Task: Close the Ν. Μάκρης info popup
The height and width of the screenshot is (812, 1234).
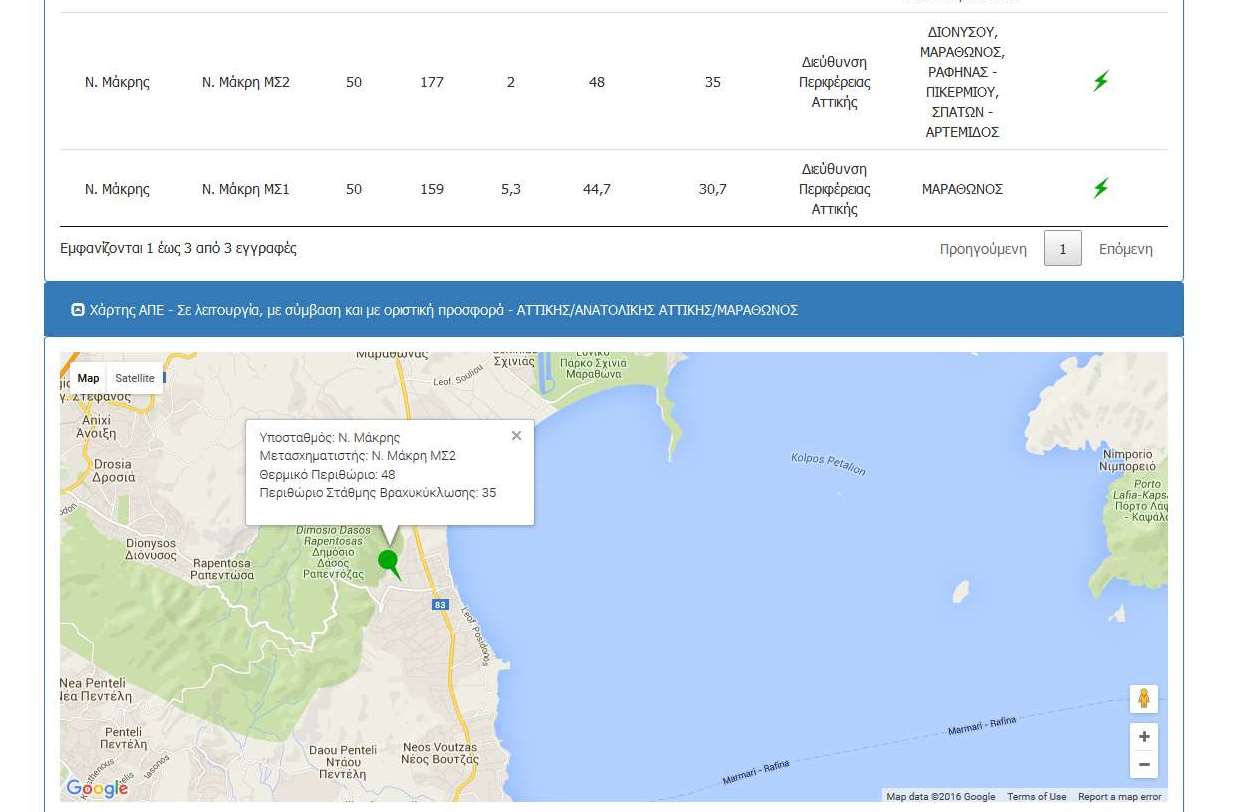Action: pos(516,435)
